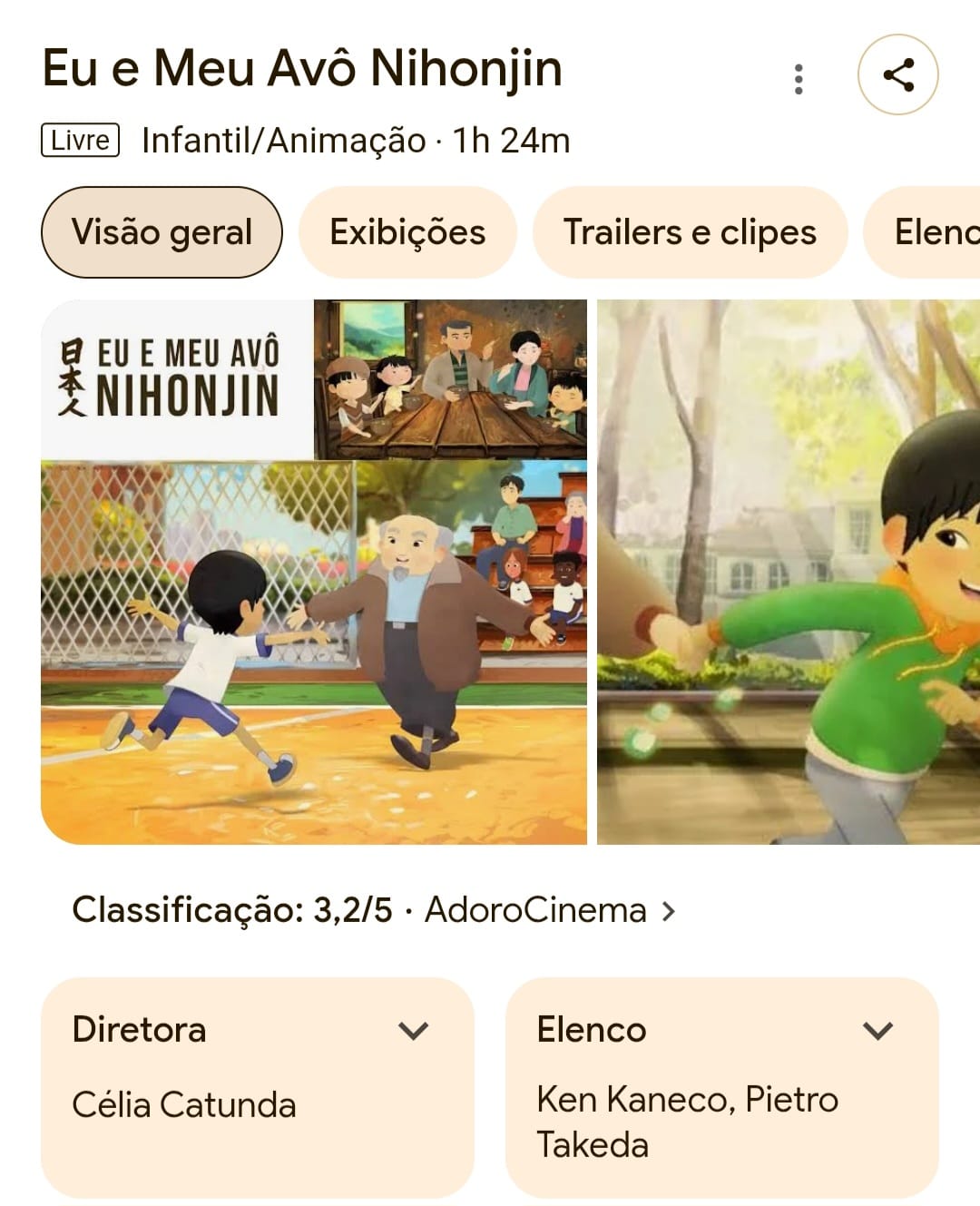This screenshot has width=980, height=1206.
Task: Open director Célia Catunda's name
Action: 184,1105
